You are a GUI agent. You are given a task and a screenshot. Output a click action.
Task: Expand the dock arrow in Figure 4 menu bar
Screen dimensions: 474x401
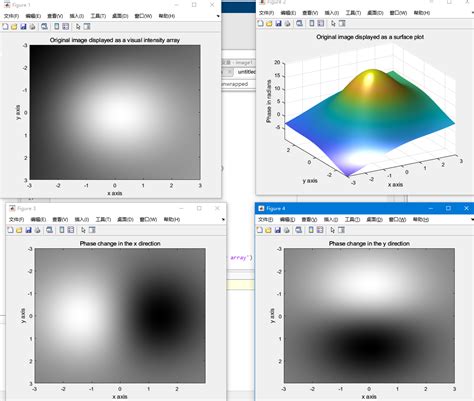tap(472, 219)
